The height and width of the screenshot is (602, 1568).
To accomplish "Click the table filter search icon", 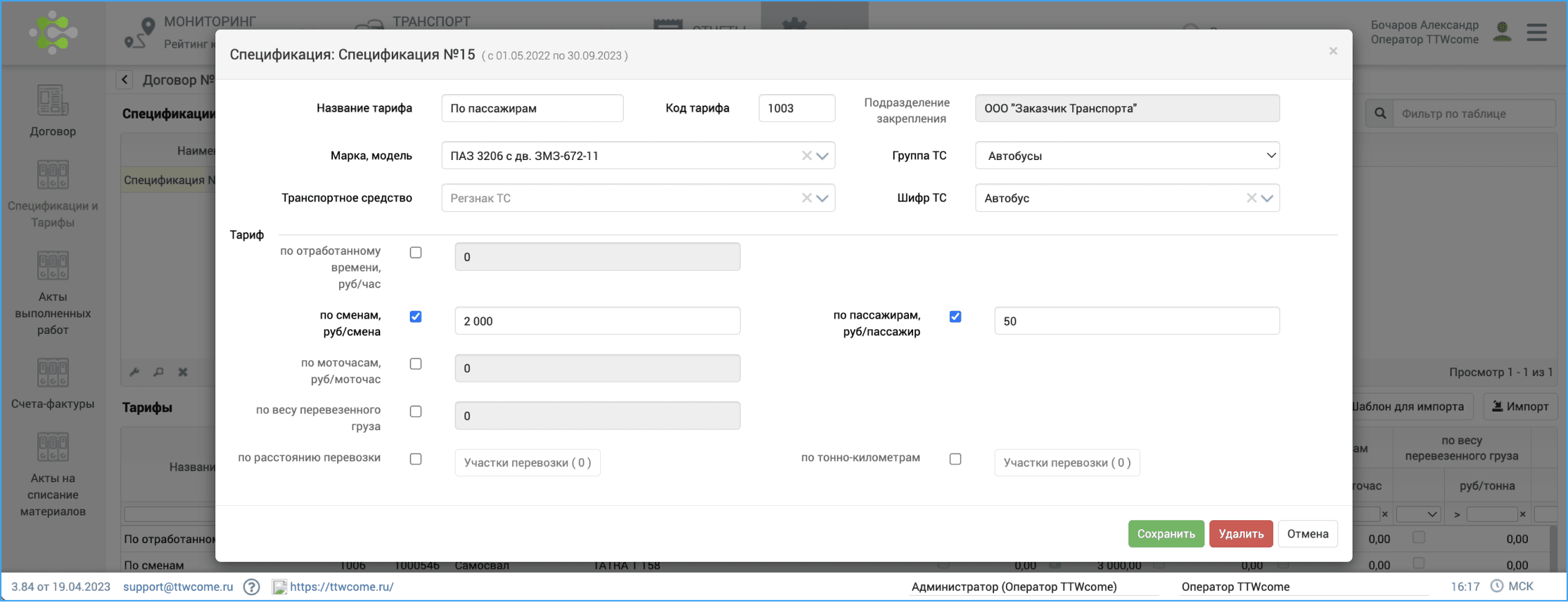I will [1380, 114].
